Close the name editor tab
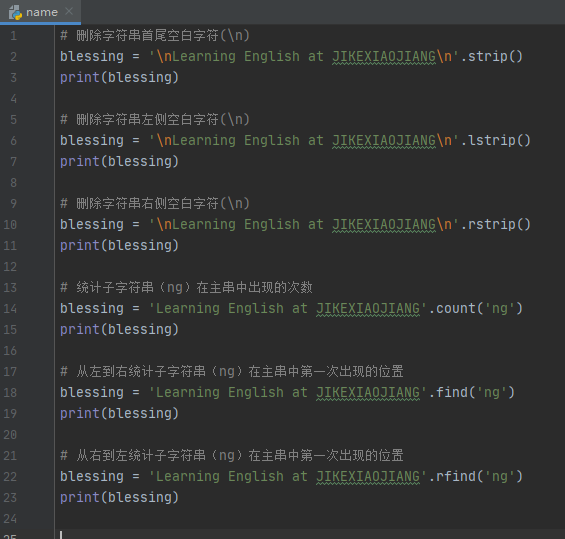This screenshot has width=565, height=539. [69, 12]
